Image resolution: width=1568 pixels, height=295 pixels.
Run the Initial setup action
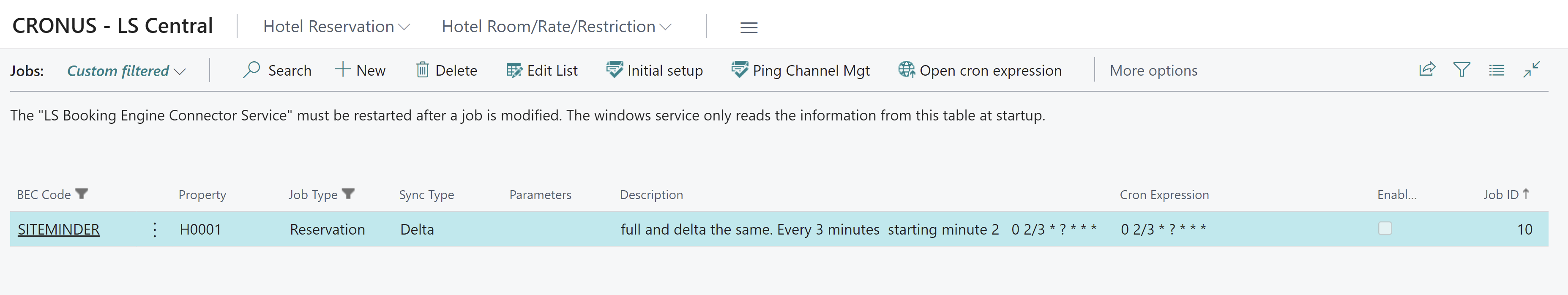[x=654, y=71]
